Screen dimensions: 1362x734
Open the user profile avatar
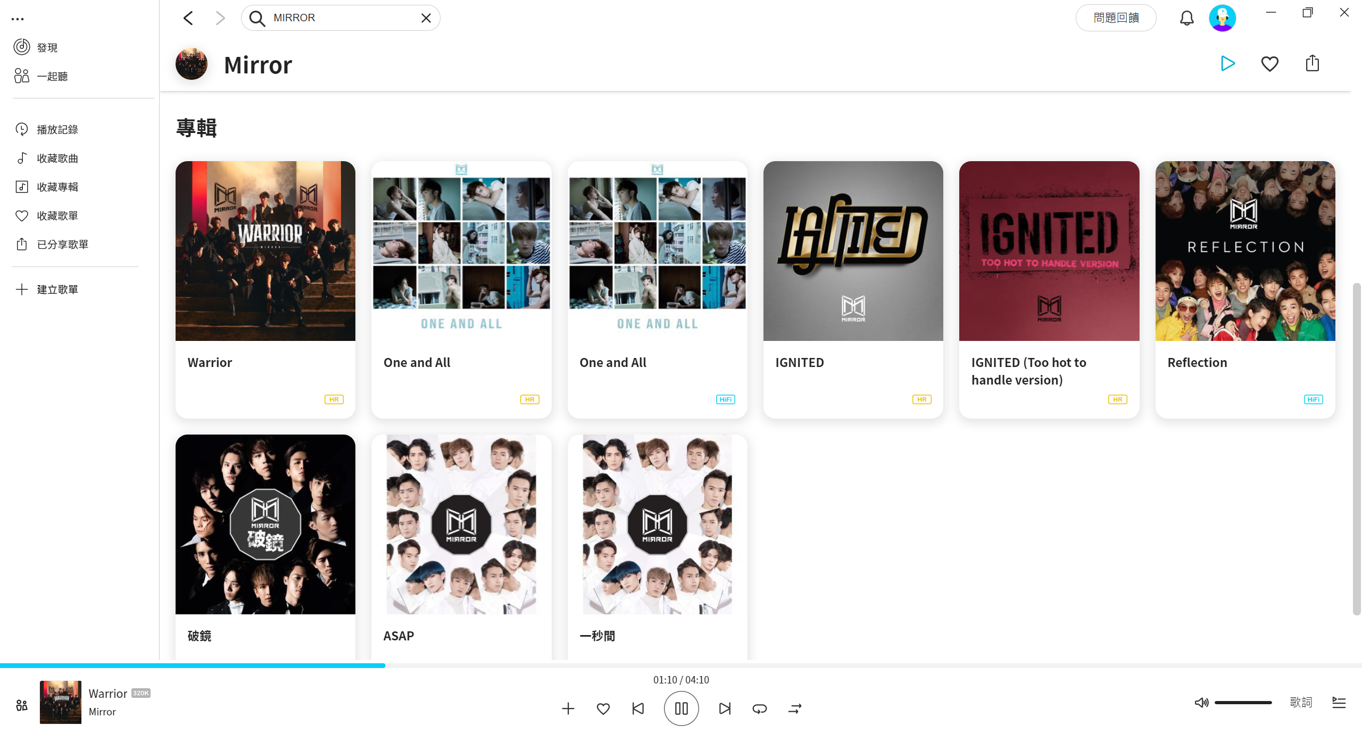(1222, 18)
